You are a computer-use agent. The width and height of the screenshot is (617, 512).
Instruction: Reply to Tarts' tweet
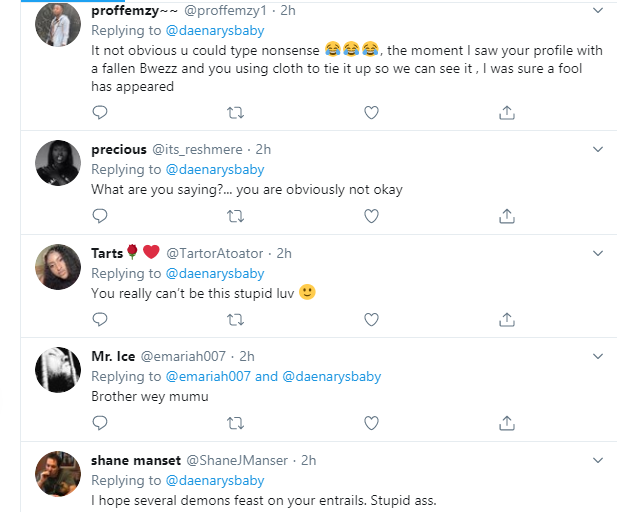tap(99, 319)
